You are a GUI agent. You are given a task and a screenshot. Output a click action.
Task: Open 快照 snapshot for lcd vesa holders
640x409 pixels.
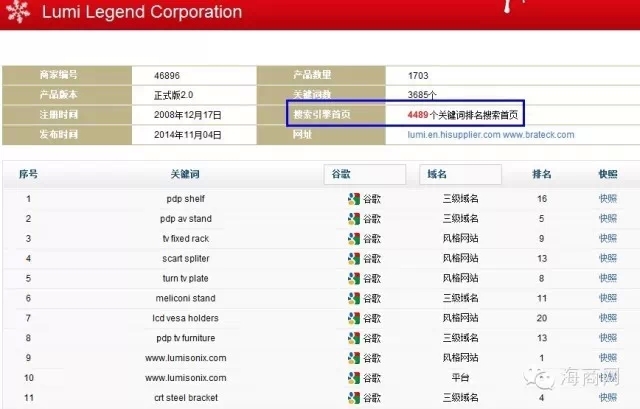[608, 318]
